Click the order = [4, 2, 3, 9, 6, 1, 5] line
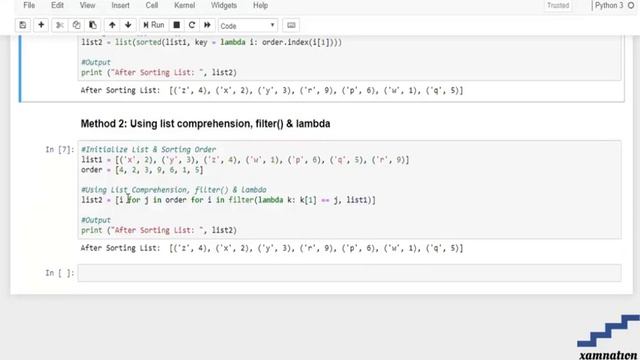The height and width of the screenshot is (360, 640). pos(142,170)
